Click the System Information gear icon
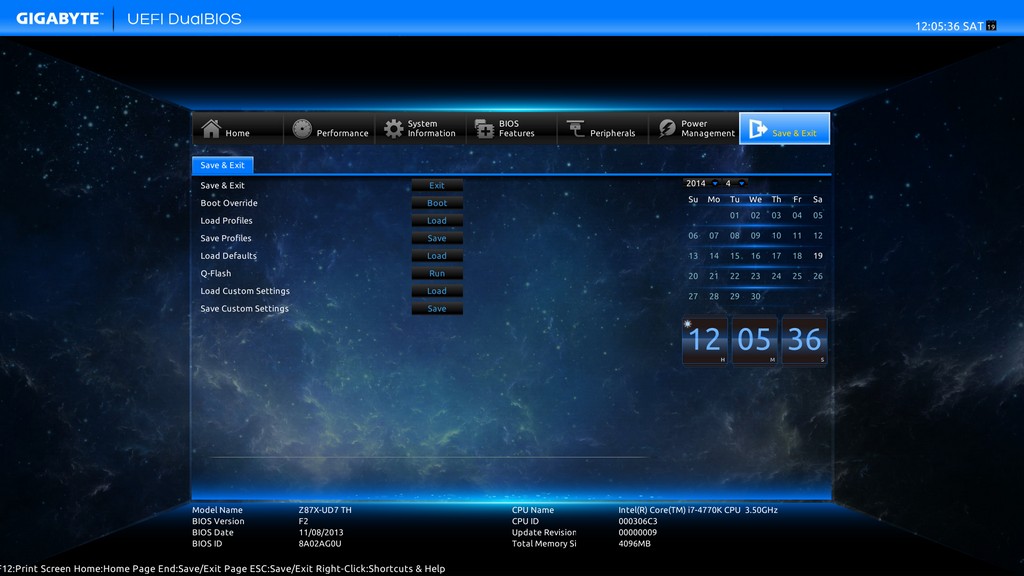This screenshot has width=1024, height=576. click(x=393, y=129)
